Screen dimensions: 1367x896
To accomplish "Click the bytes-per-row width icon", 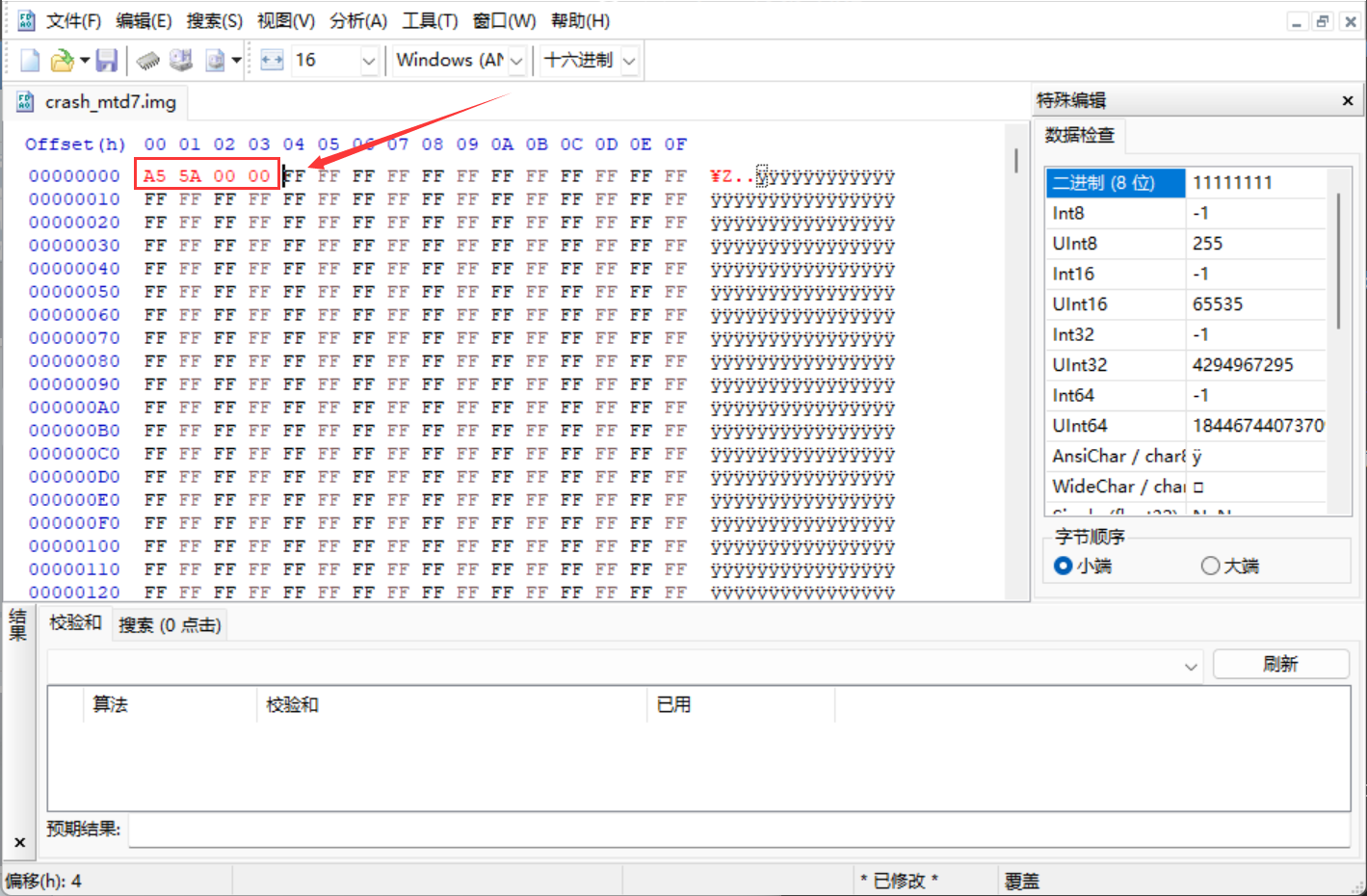I will point(272,61).
